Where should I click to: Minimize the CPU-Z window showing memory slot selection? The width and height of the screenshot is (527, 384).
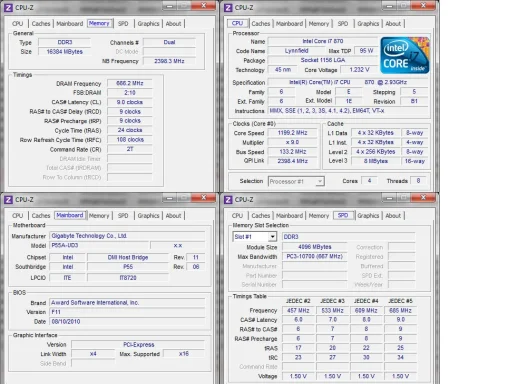(x=390, y=198)
